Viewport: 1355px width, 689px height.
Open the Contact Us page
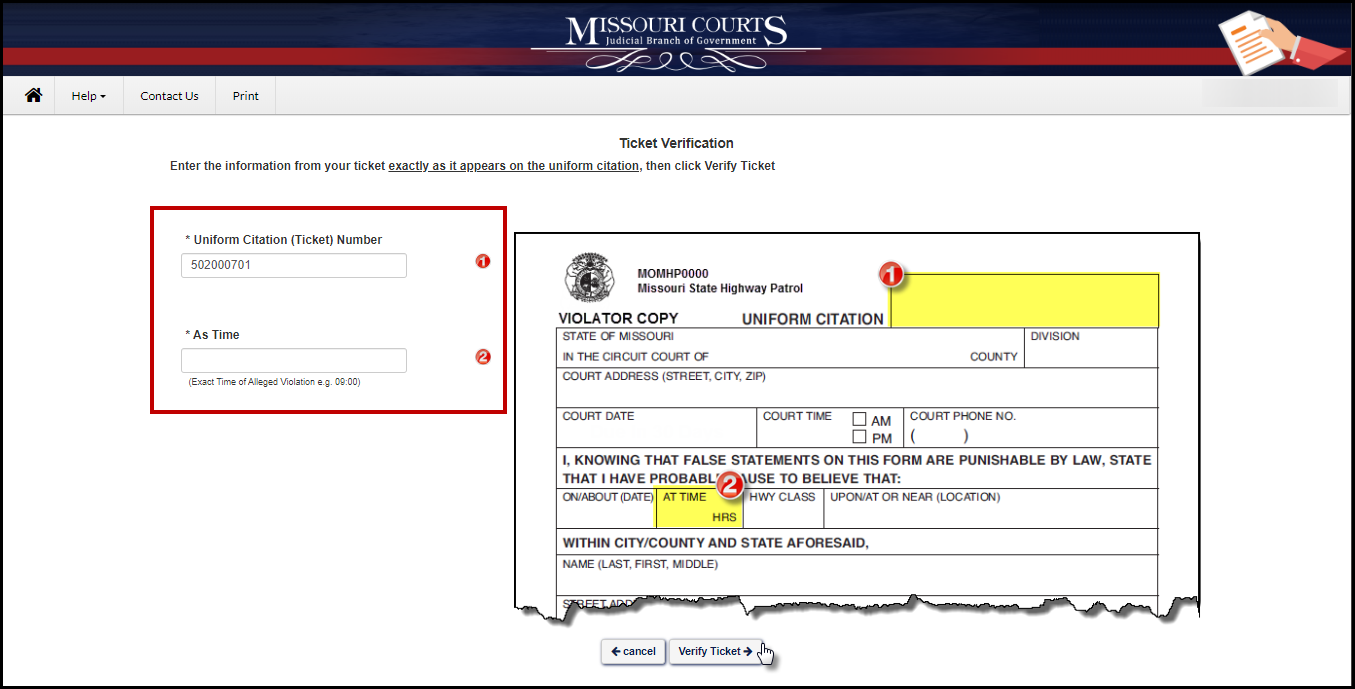coord(169,96)
